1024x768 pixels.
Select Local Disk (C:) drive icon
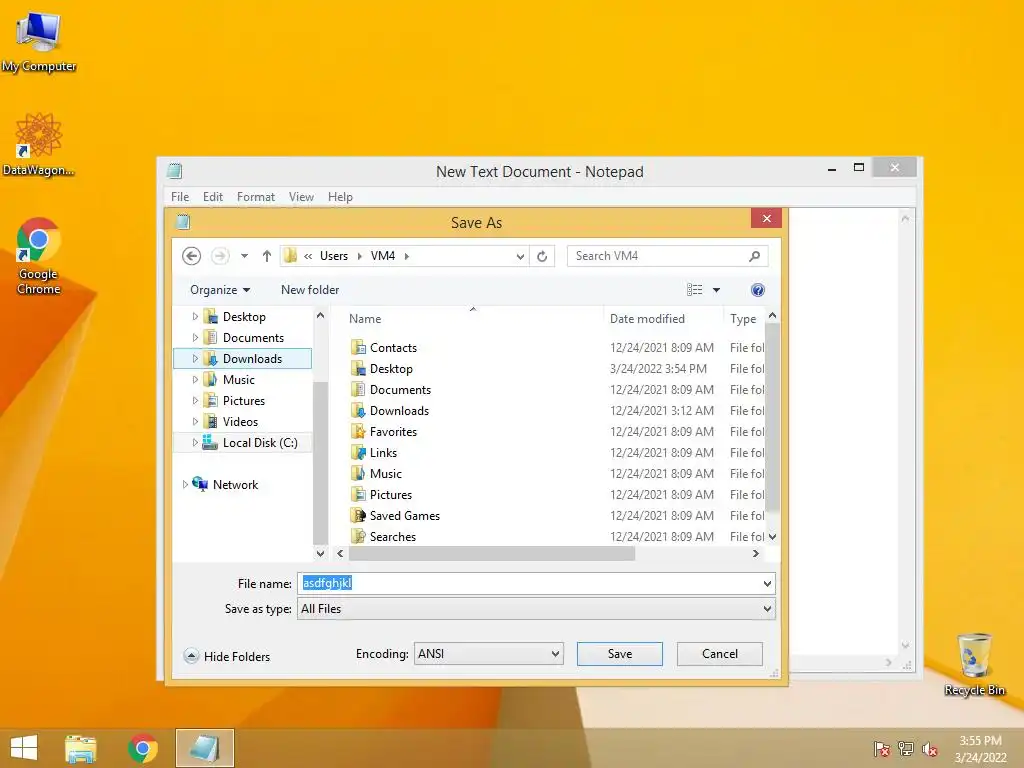pos(210,442)
